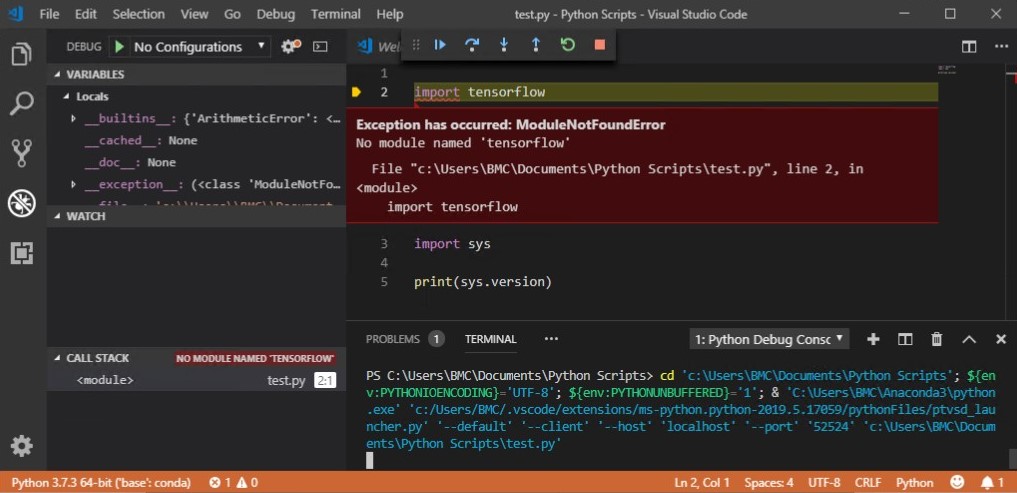Viewport: 1017px width, 493px height.
Task: Change line endings via CRLF
Action: click(868, 483)
